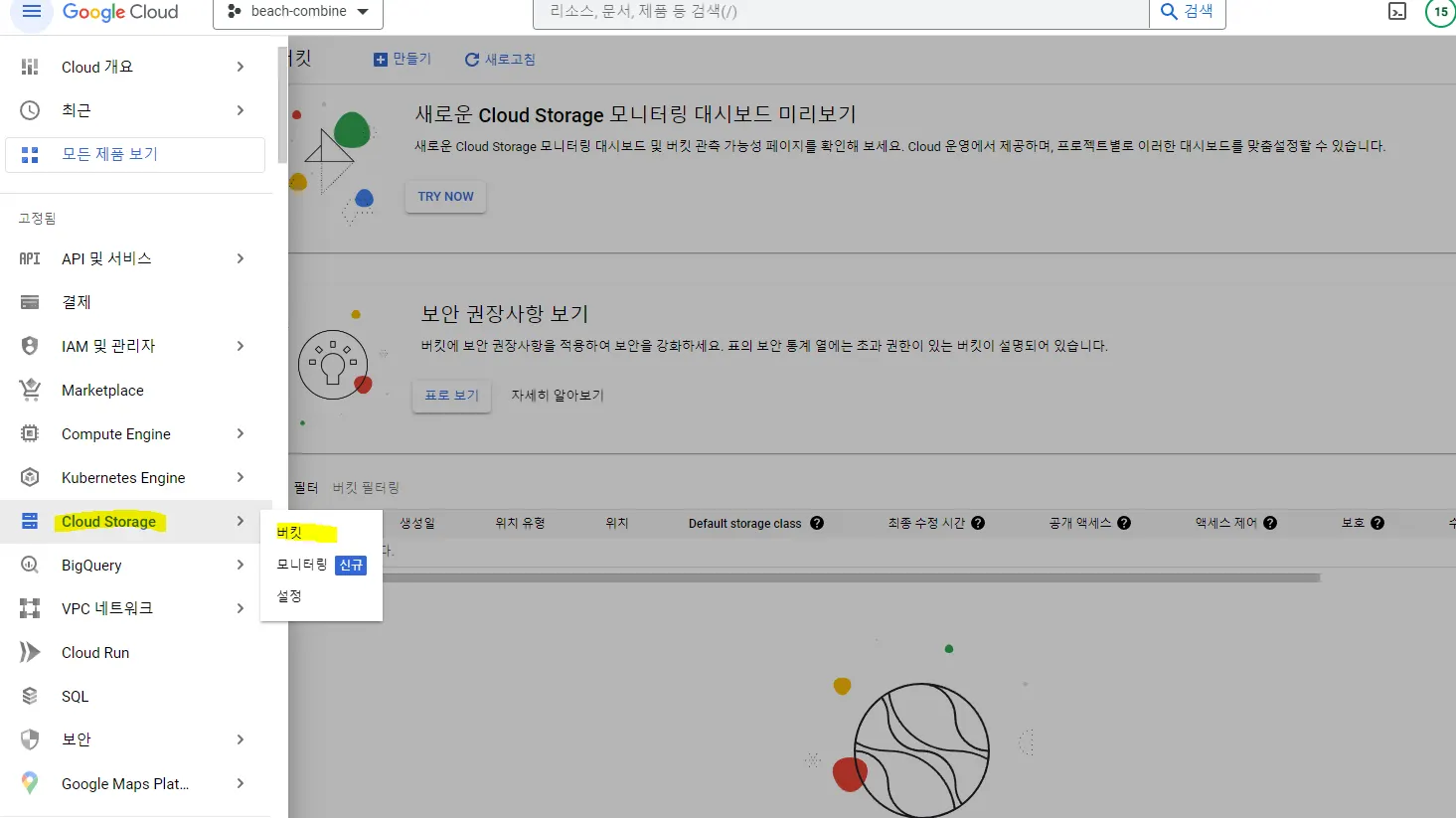Click the Cloud Run arrows icon
The image size is (1456, 818).
pyautogui.click(x=30, y=652)
